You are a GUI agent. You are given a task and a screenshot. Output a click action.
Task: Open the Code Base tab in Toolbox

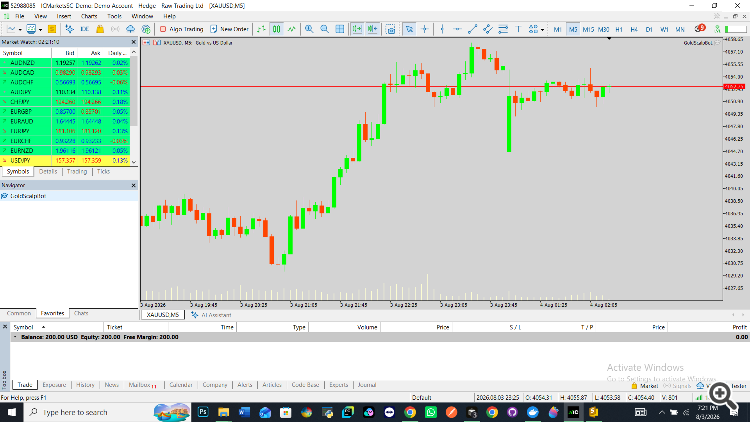pyautogui.click(x=305, y=385)
